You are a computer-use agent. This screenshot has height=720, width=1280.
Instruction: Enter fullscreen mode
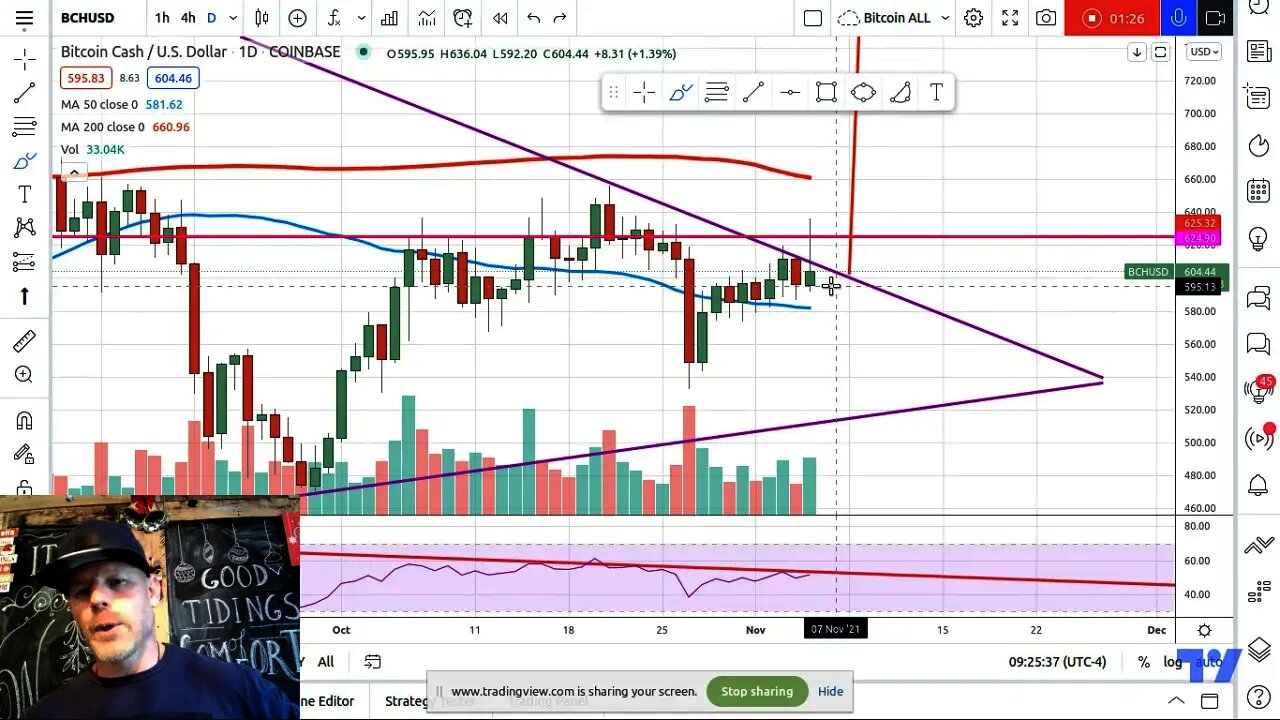click(x=1010, y=18)
